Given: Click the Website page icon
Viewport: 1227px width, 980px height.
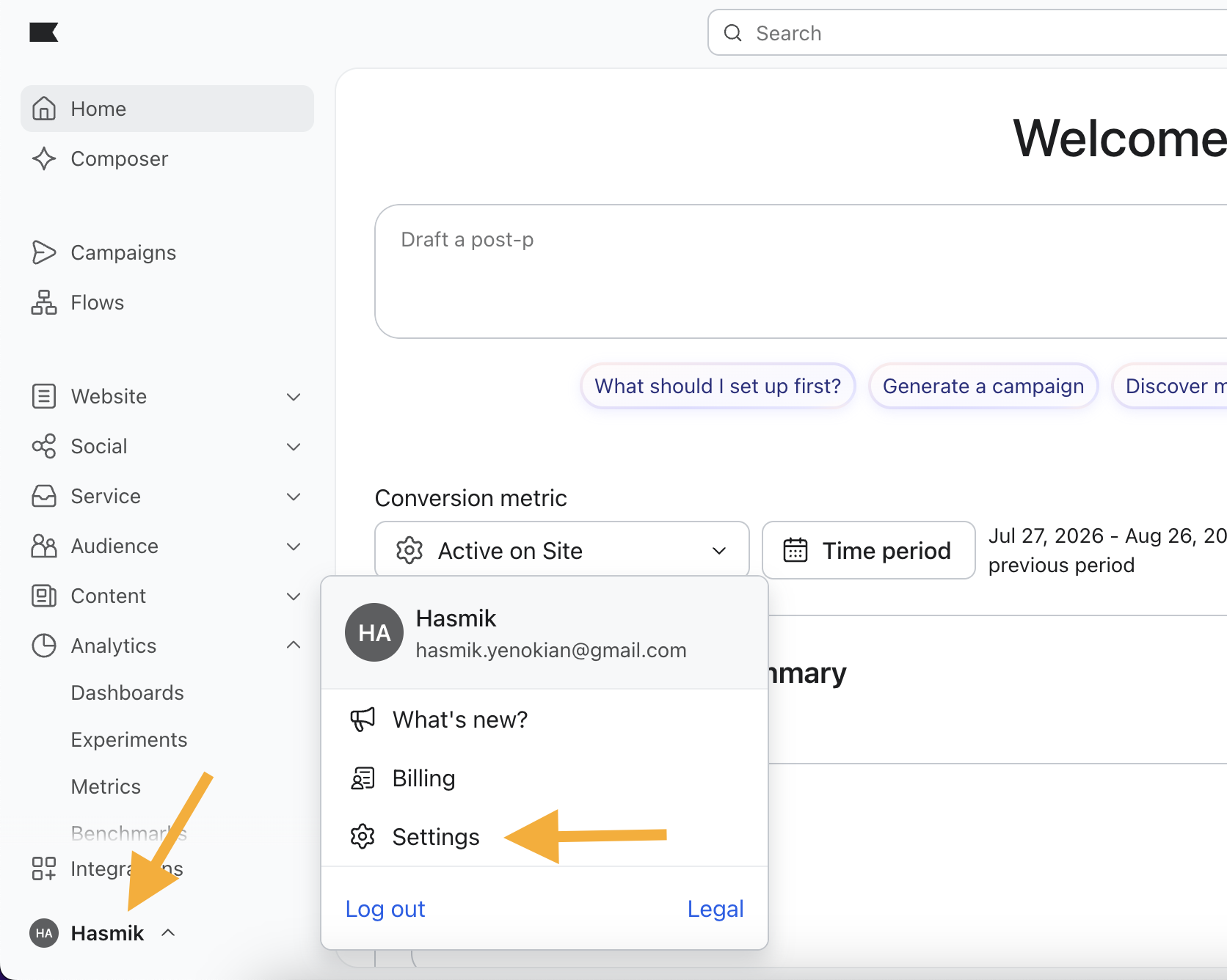Looking at the screenshot, I should (44, 396).
